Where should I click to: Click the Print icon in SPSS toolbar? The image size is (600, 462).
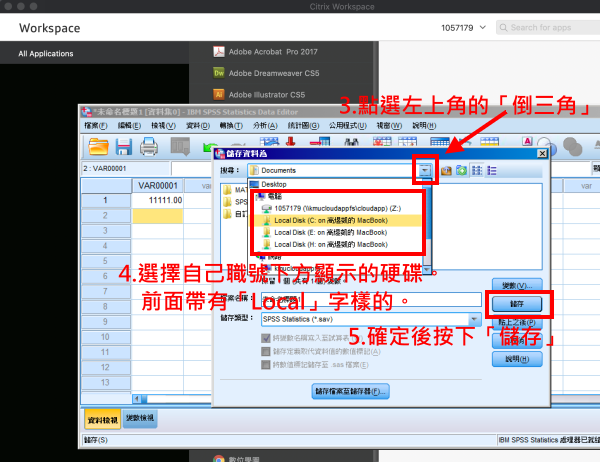(x=148, y=147)
